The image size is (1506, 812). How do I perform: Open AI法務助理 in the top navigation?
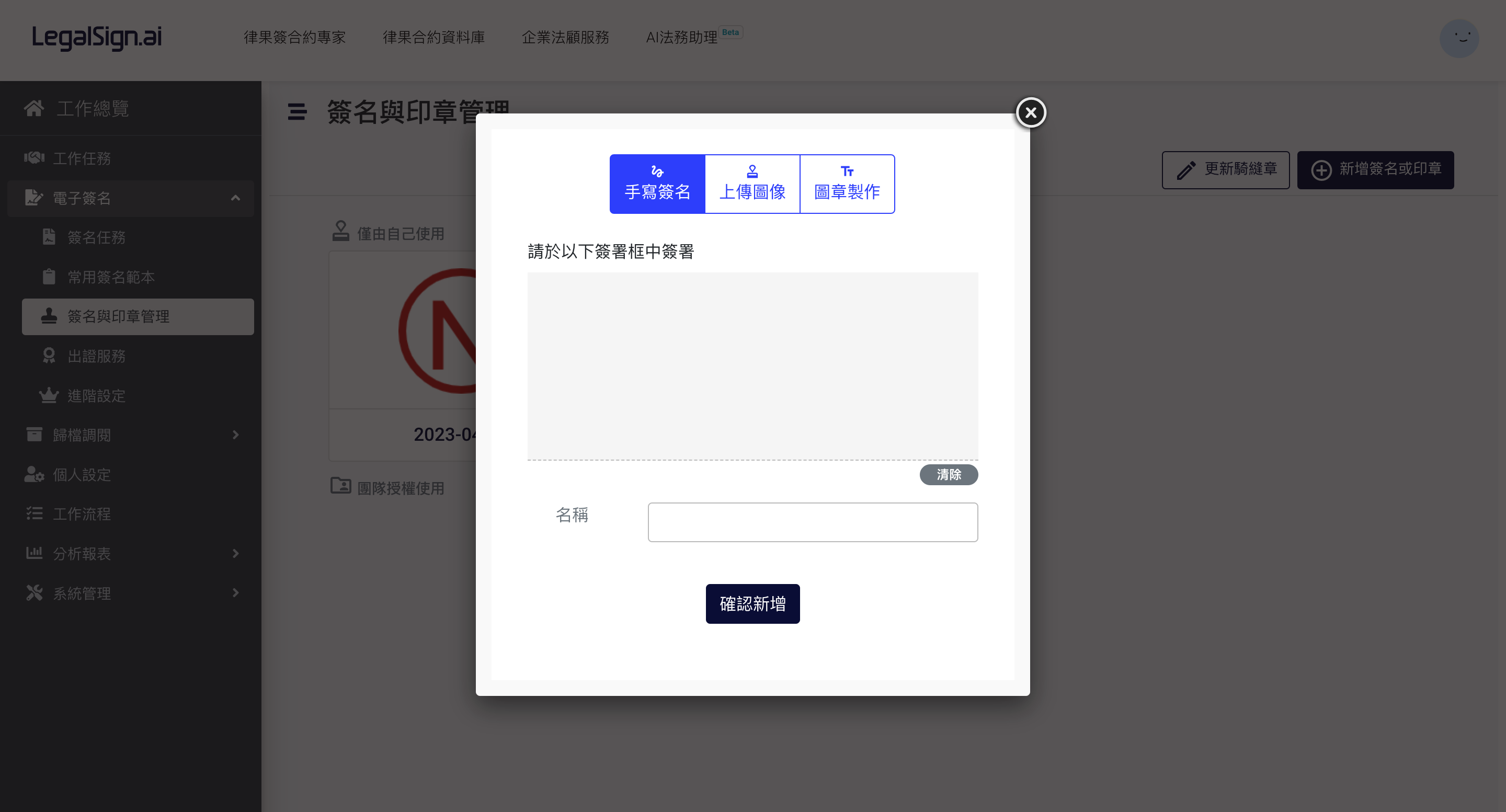click(x=682, y=38)
